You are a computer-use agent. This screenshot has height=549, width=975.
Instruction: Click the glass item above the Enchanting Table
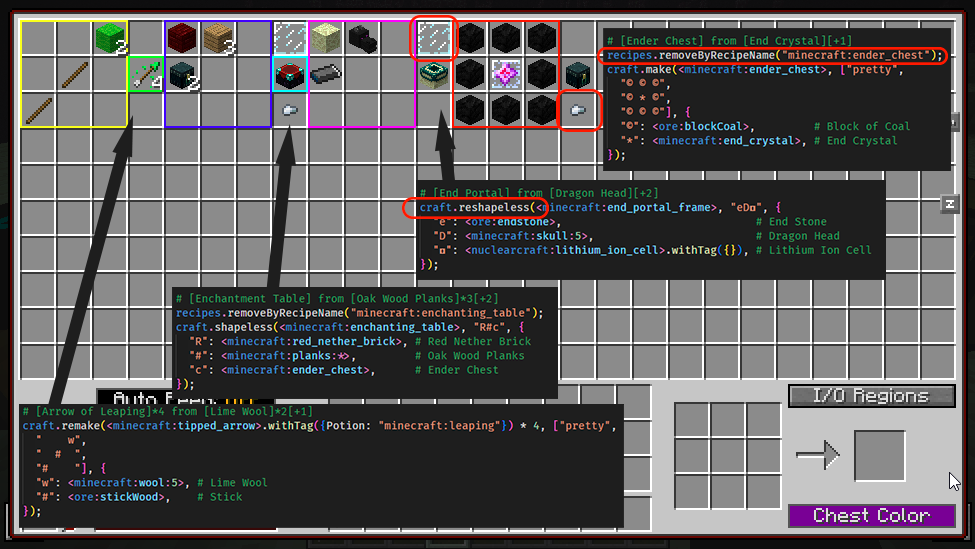[290, 39]
